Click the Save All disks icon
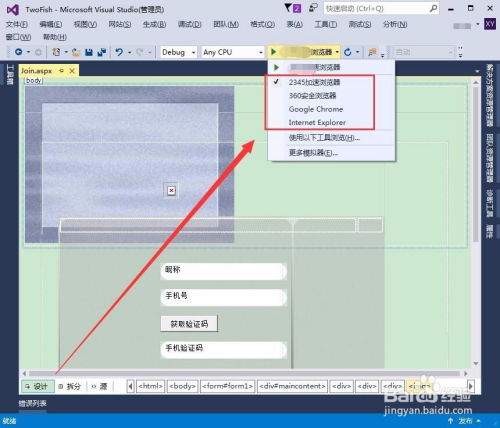The image size is (500, 428). click(x=101, y=52)
